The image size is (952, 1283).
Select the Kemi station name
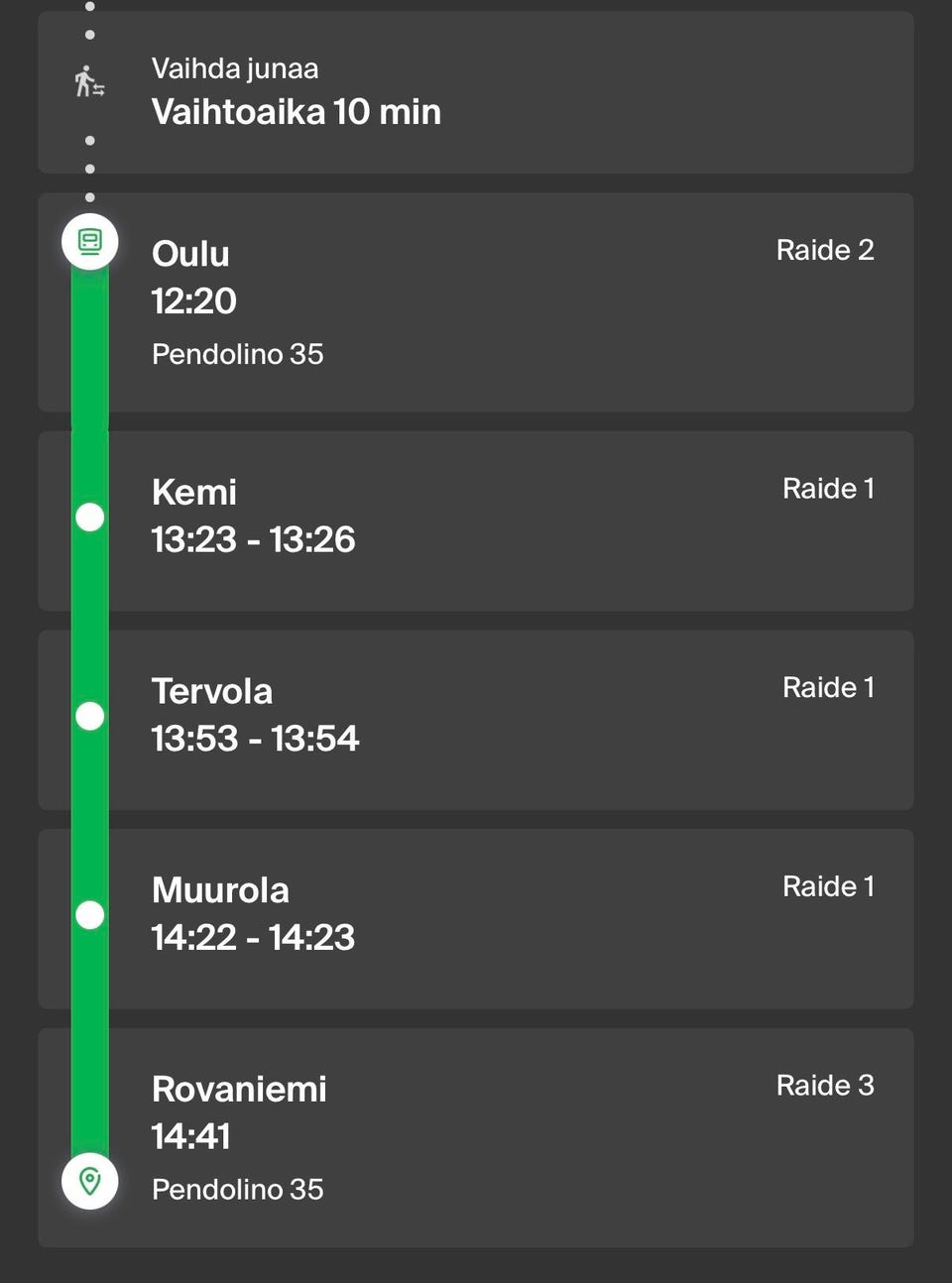(194, 492)
